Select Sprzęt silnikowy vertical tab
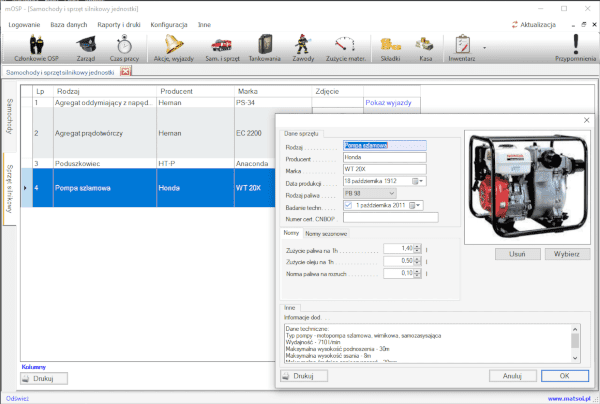Viewport: 600px width, 404px height. 9,189
